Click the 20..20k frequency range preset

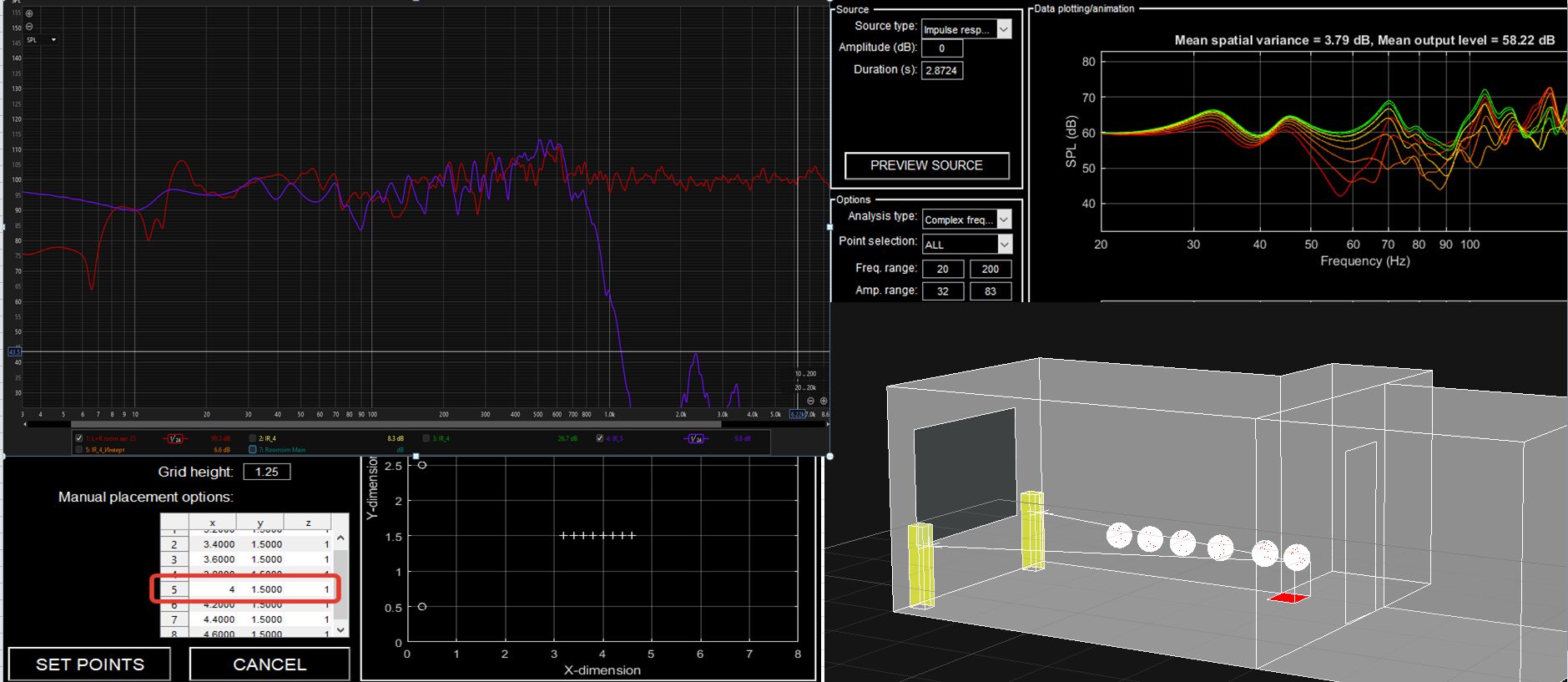pos(805,387)
